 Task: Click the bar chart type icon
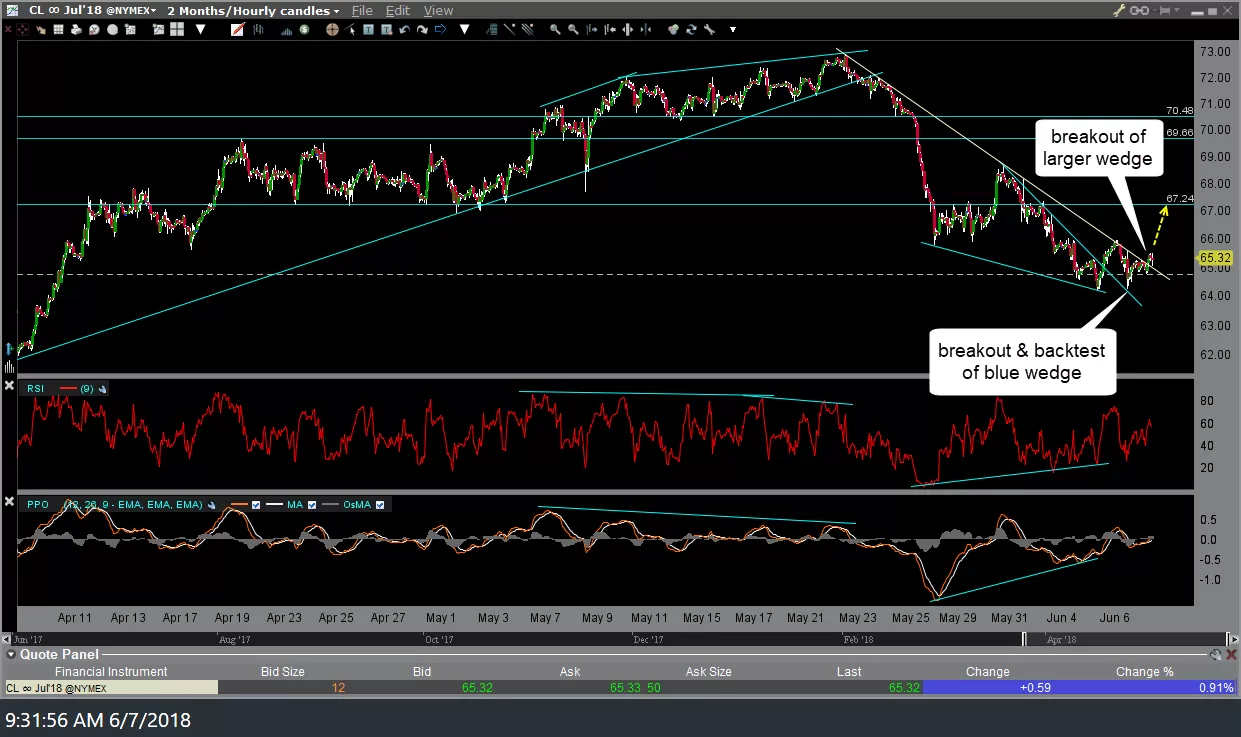pos(258,30)
